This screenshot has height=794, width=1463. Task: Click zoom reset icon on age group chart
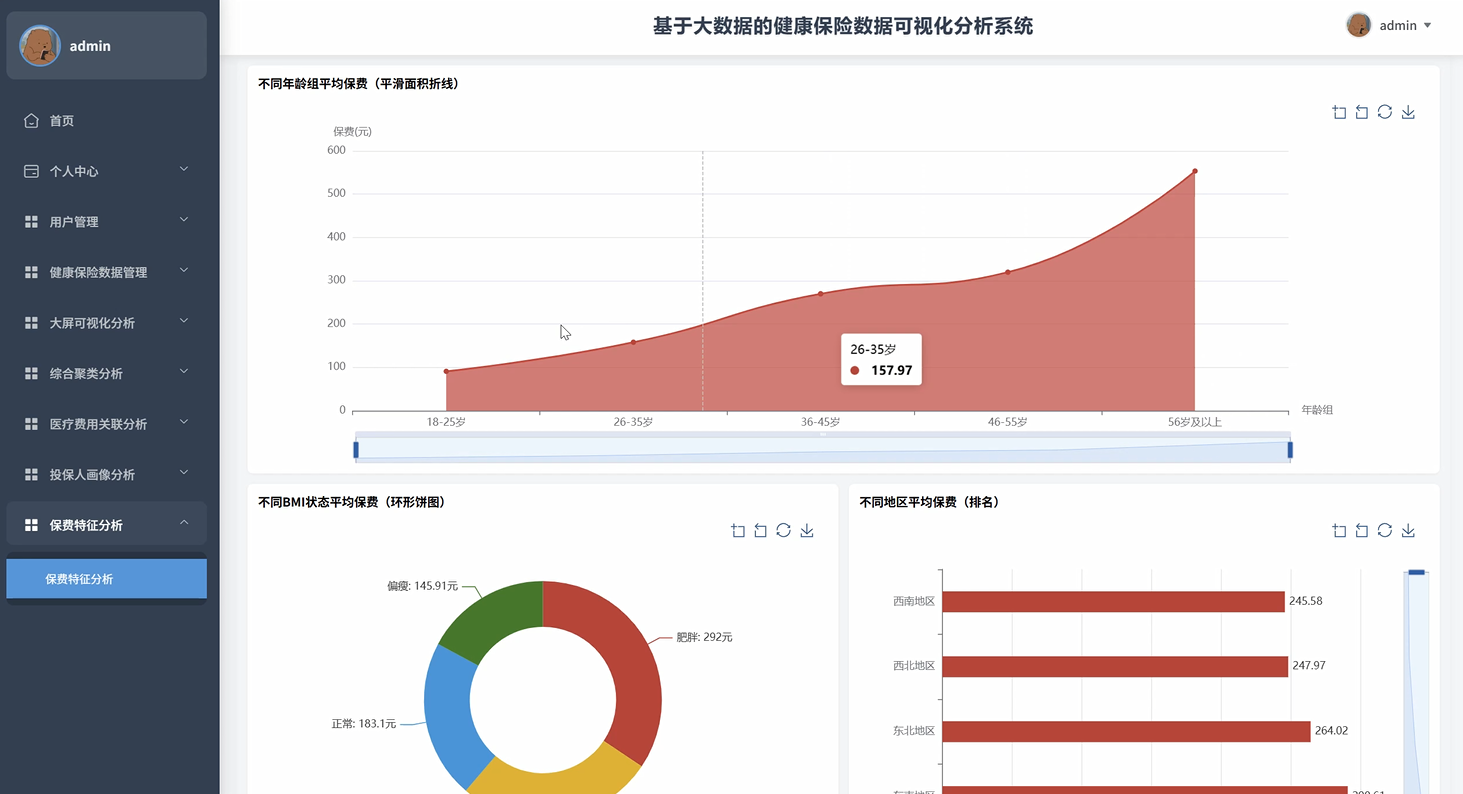point(1362,112)
